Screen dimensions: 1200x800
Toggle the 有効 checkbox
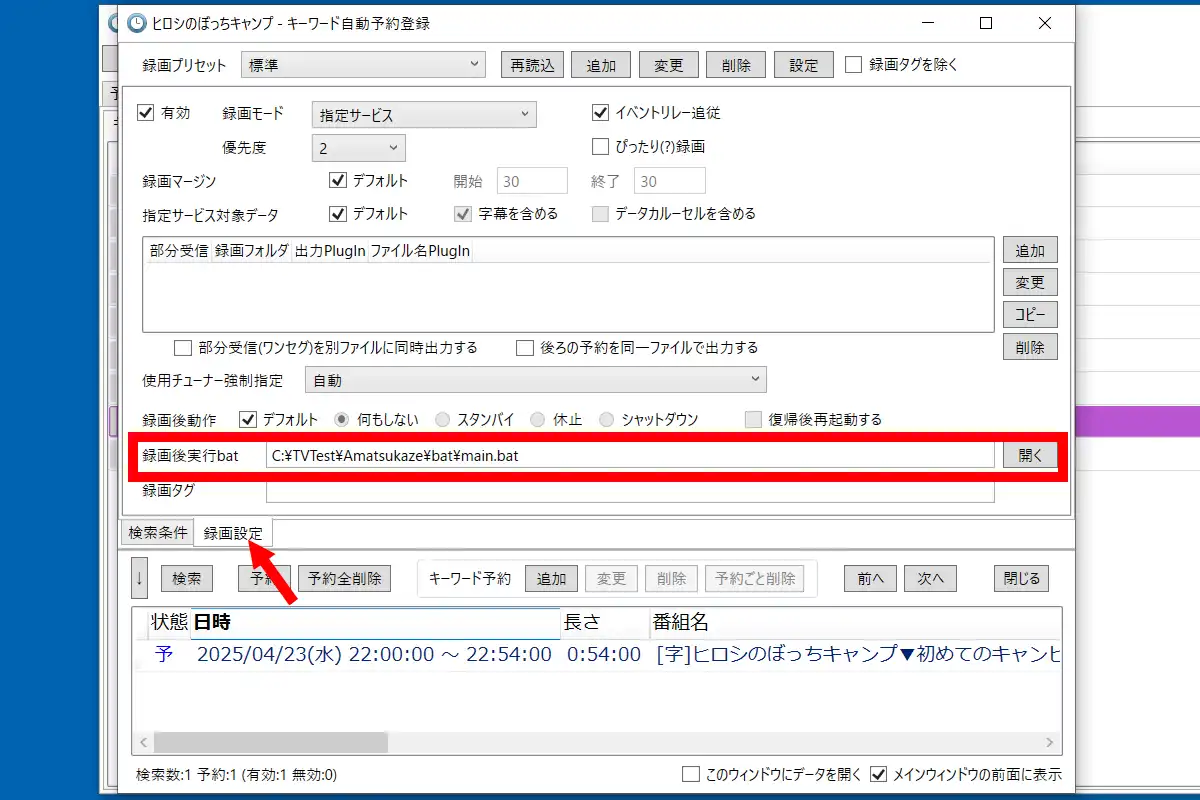pos(146,113)
